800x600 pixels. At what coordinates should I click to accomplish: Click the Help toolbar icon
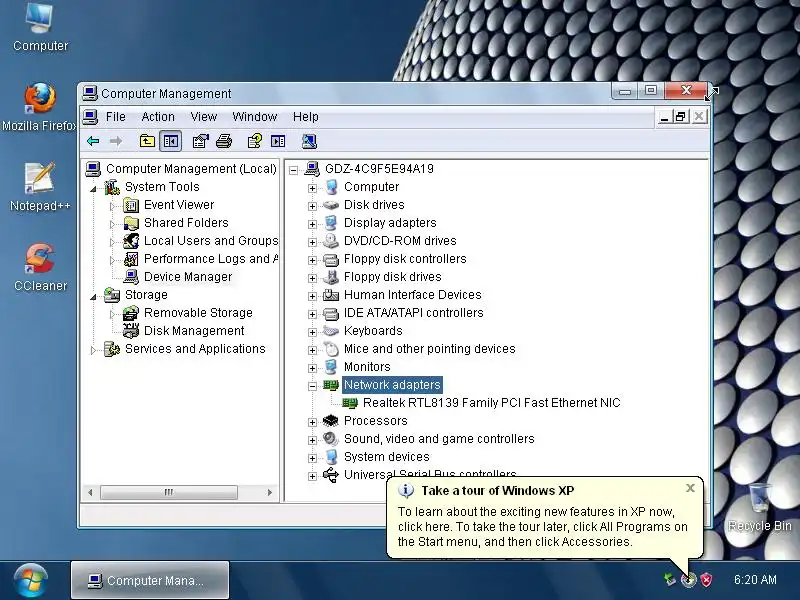255,141
